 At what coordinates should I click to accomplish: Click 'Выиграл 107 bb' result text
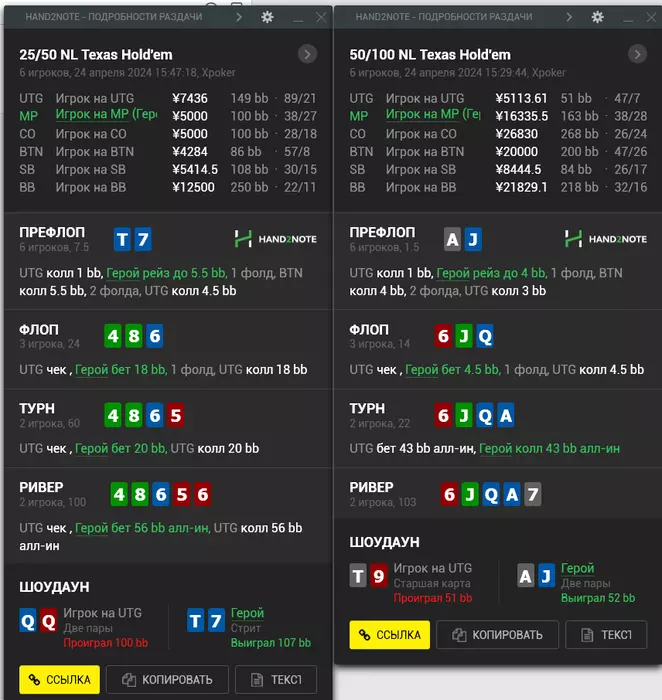click(271, 643)
